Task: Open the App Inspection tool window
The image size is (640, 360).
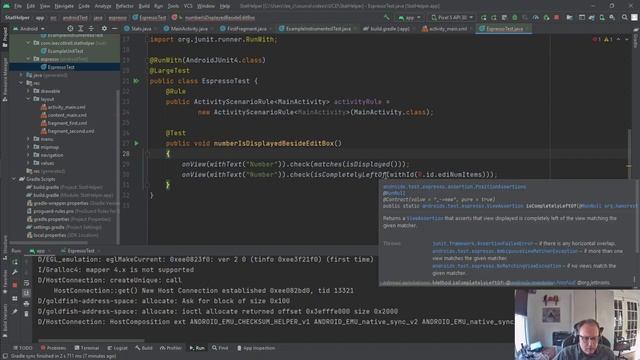Action: click(256, 348)
